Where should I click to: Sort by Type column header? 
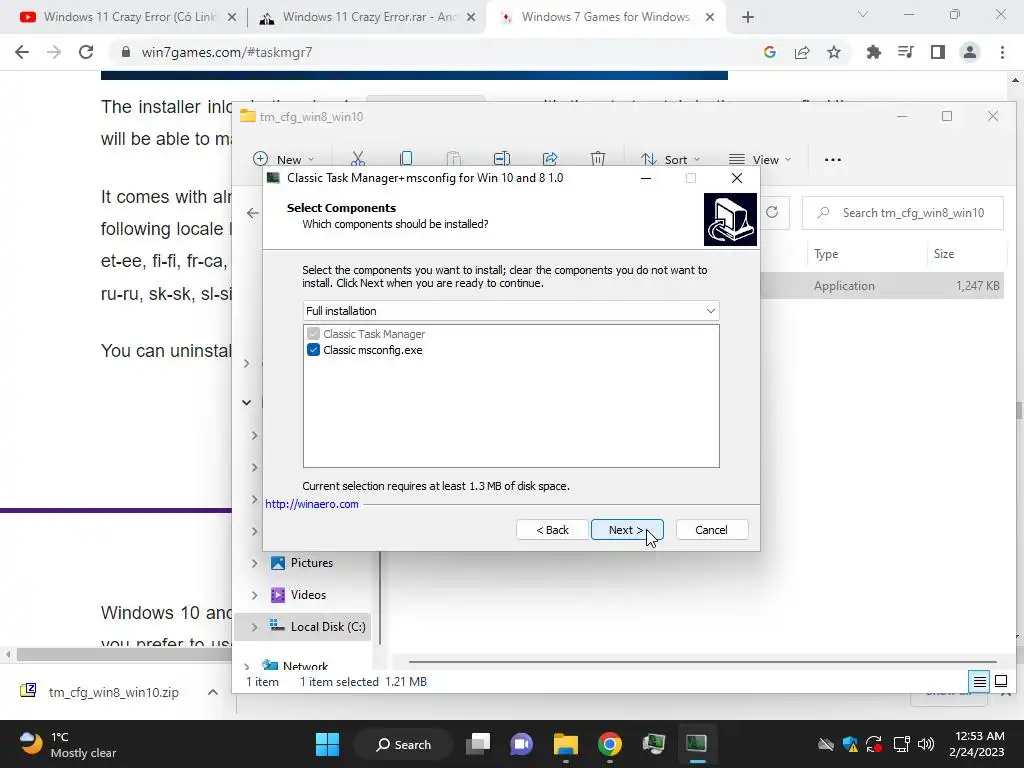pos(826,254)
